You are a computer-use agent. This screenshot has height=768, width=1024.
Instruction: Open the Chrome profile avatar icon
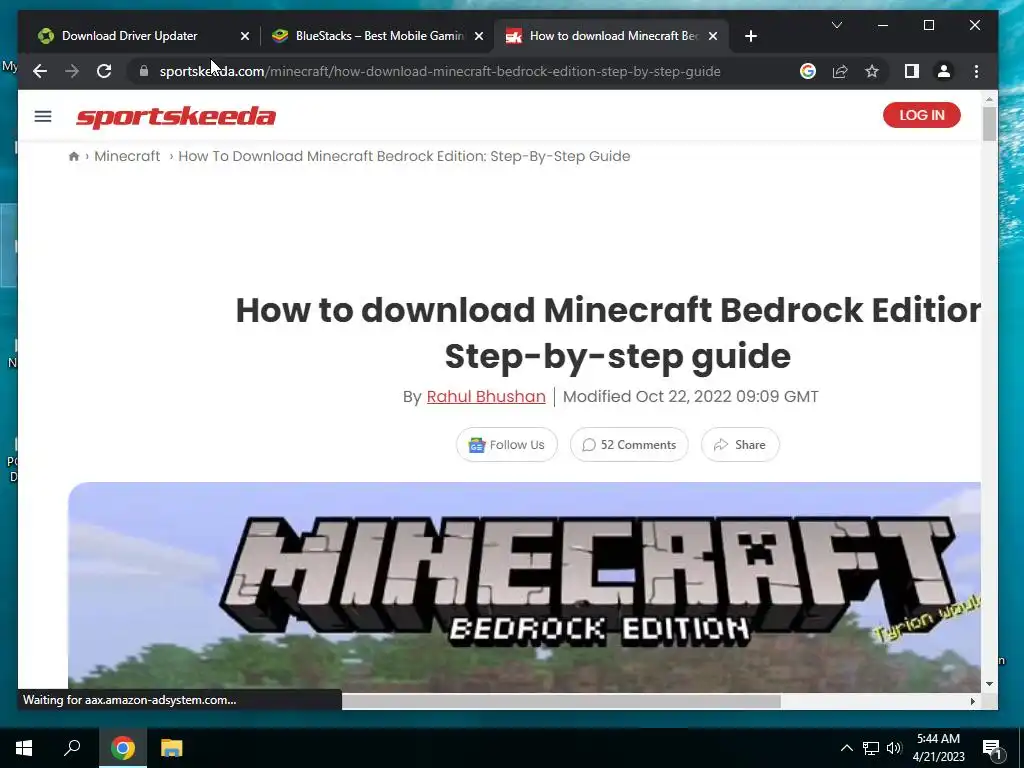[944, 71]
